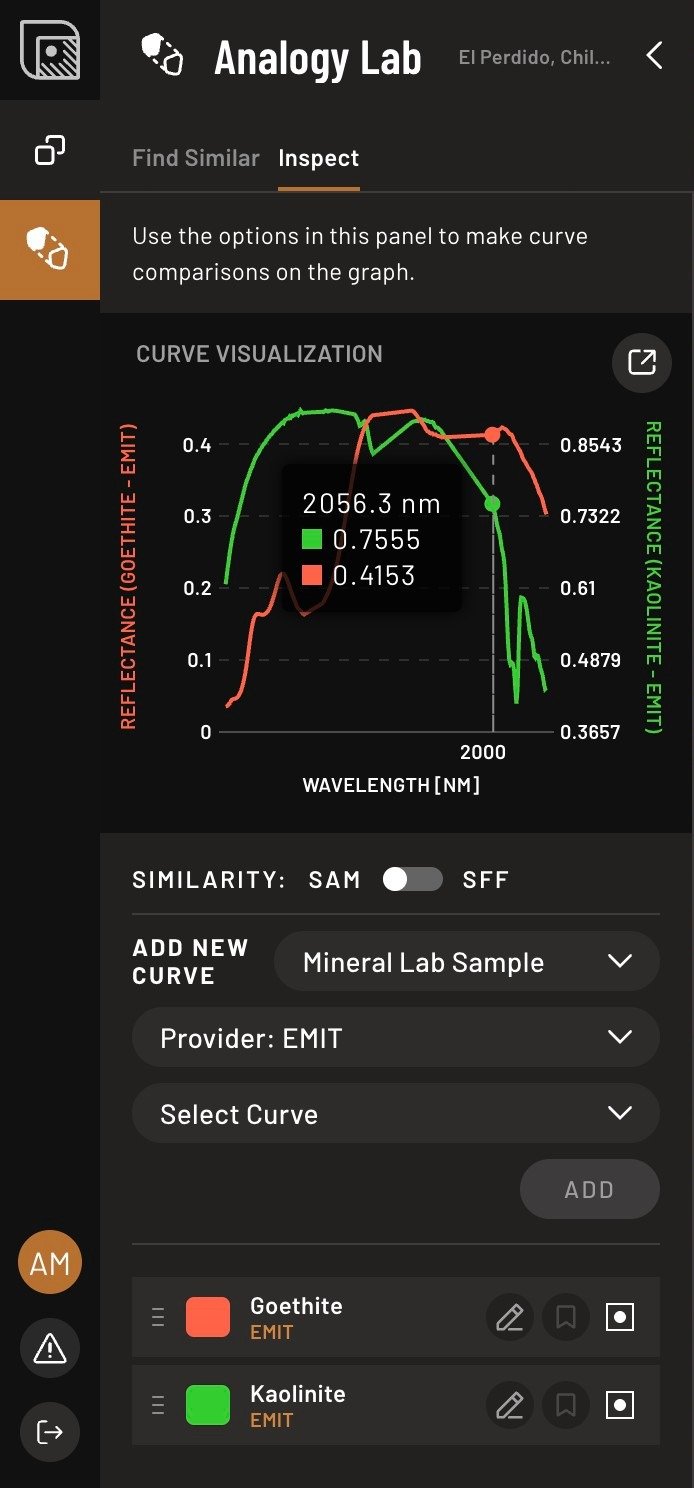This screenshot has height=1488, width=694.
Task: Toggle the SAM/SFF similarity switch
Action: [x=413, y=879]
